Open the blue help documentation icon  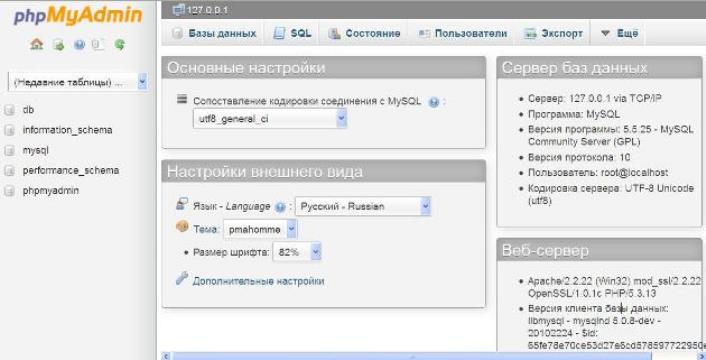(79, 45)
